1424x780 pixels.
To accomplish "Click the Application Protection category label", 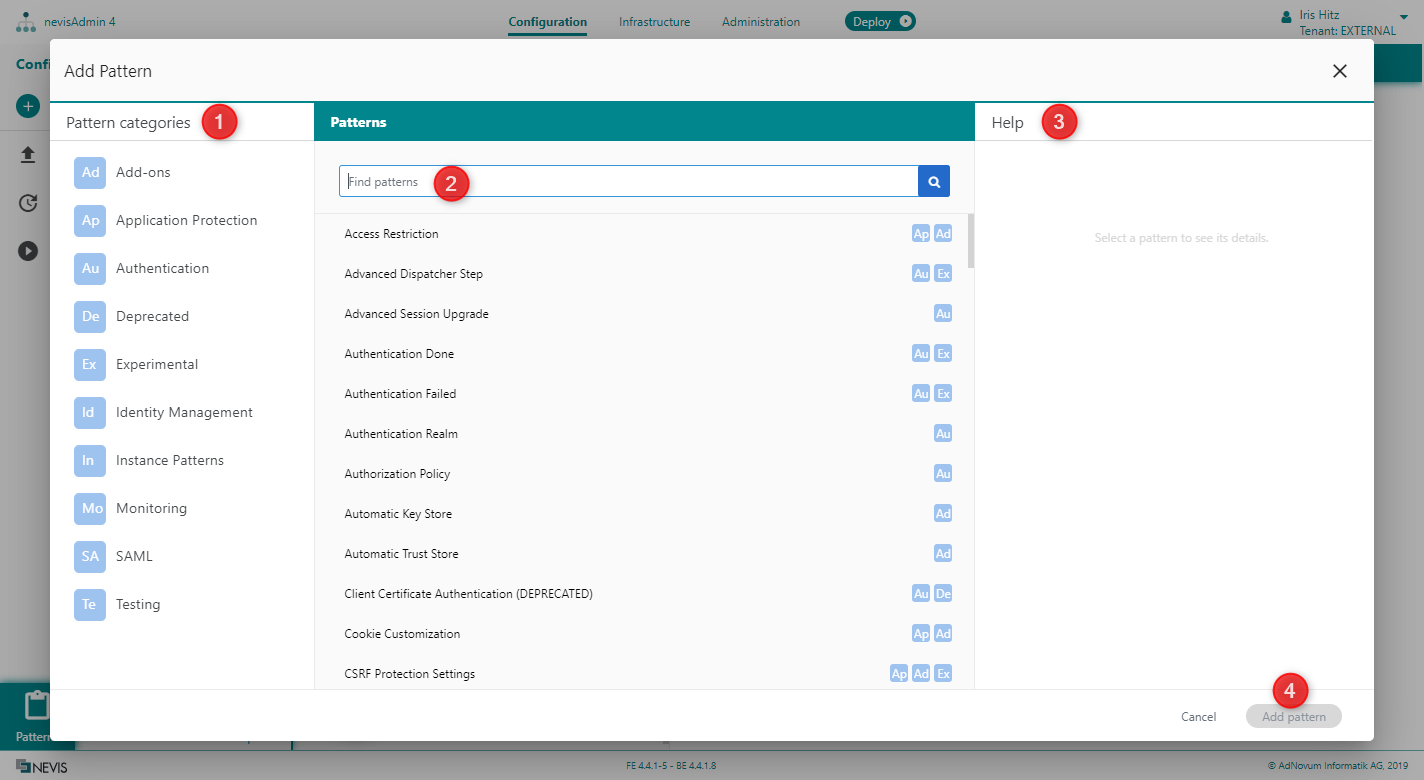I will (x=187, y=220).
